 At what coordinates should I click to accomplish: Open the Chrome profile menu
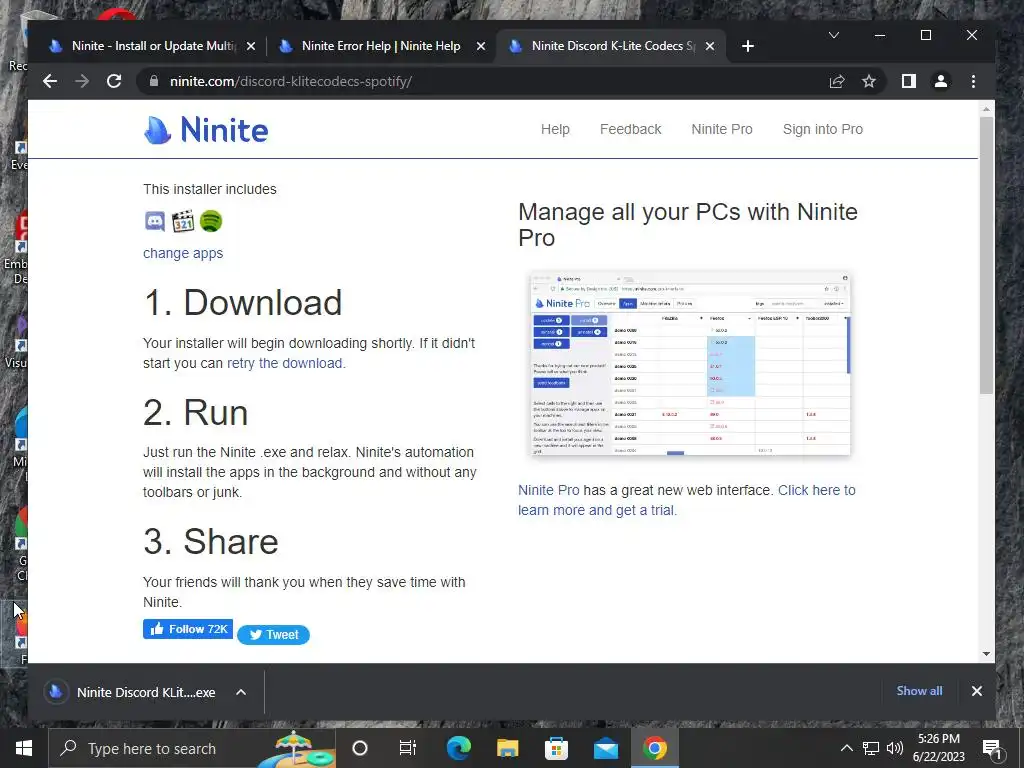tap(940, 81)
